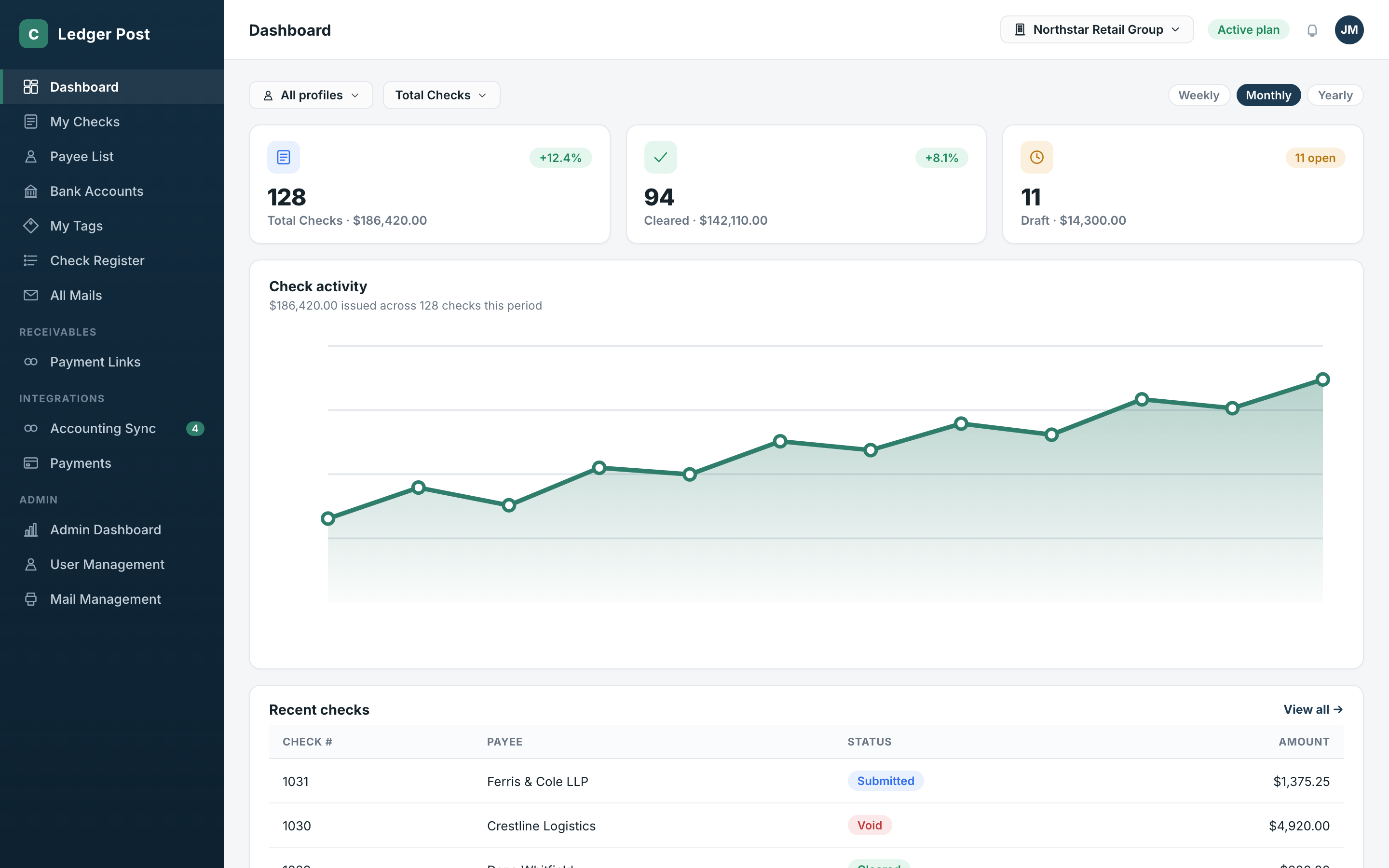Click the All Mails envelope icon

coord(31,295)
